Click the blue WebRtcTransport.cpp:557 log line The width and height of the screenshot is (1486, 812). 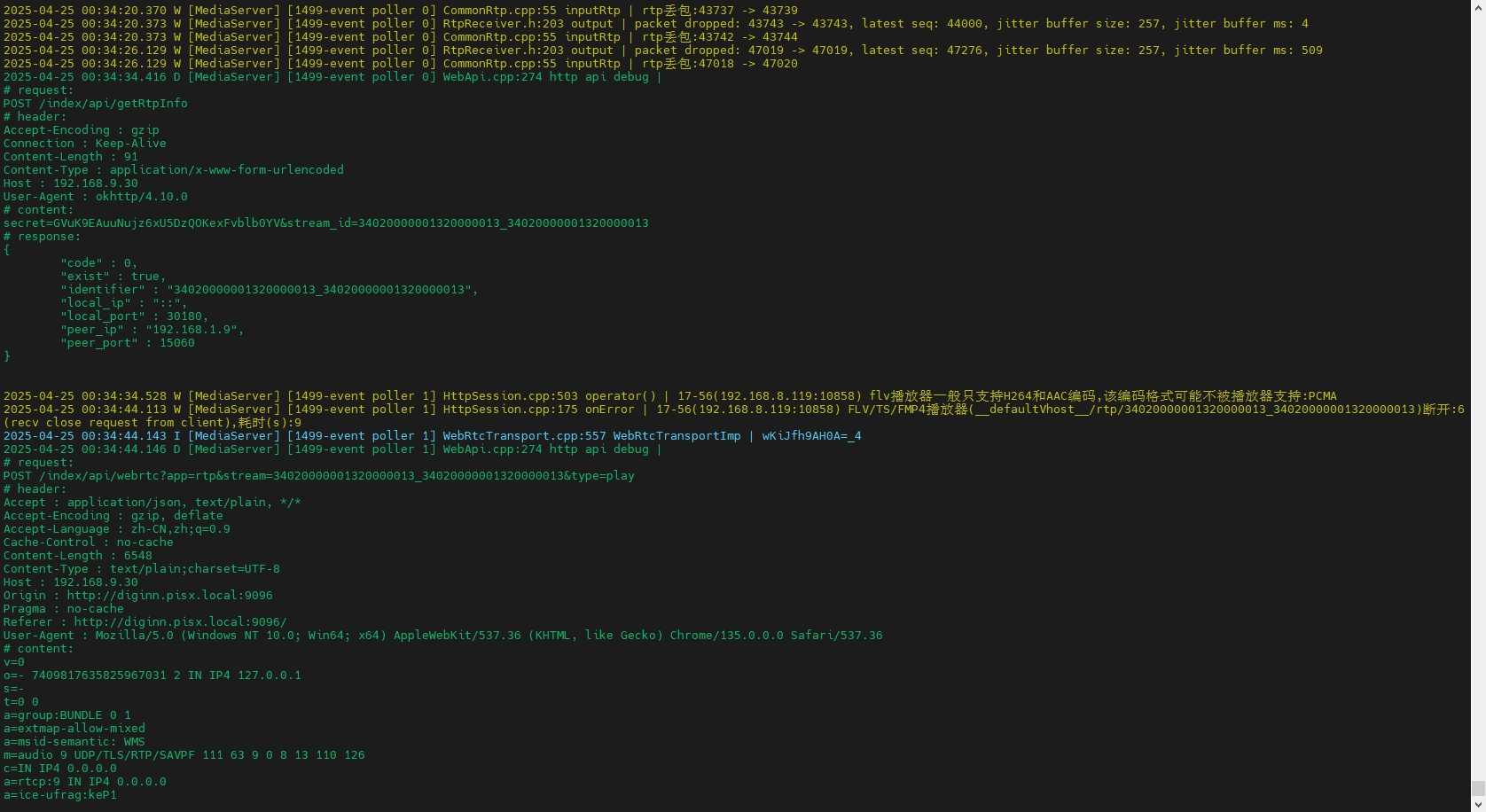click(x=432, y=436)
